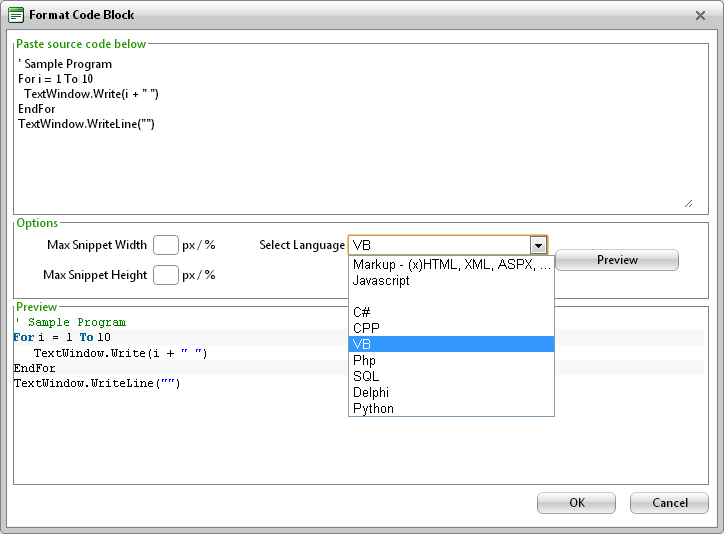This screenshot has height=534, width=724.
Task: Click the "' Sample Program" source line
Action: tap(65, 64)
